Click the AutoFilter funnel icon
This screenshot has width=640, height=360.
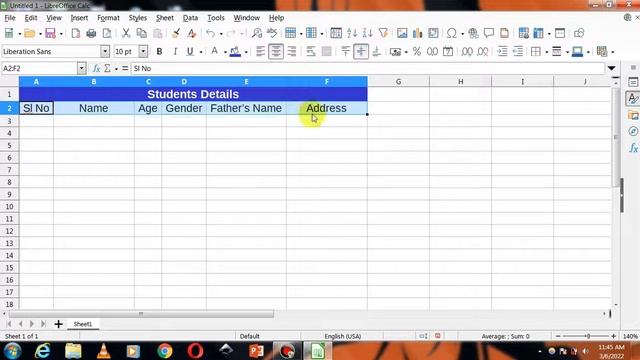pyautogui.click(x=383, y=33)
